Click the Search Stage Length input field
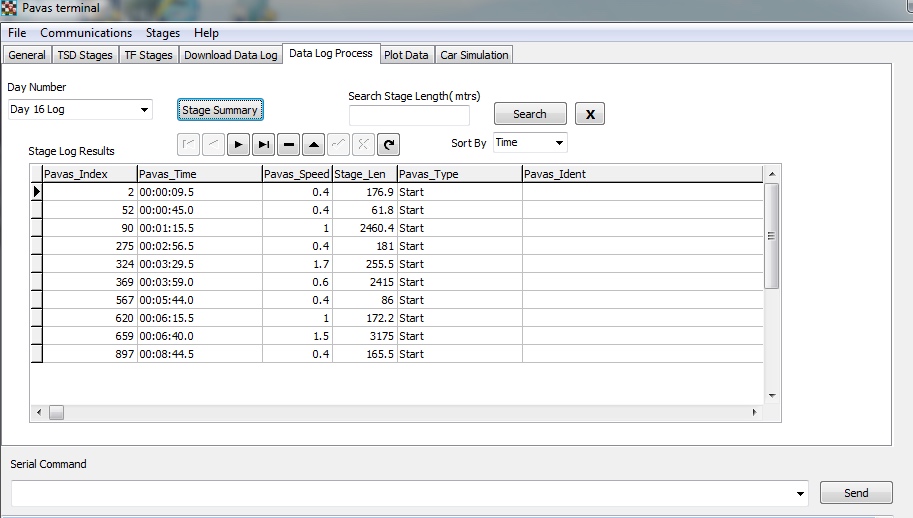 pyautogui.click(x=409, y=115)
